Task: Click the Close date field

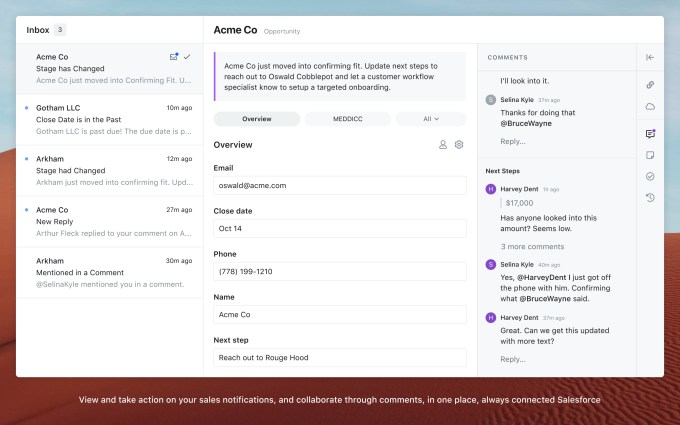Action: tap(340, 228)
